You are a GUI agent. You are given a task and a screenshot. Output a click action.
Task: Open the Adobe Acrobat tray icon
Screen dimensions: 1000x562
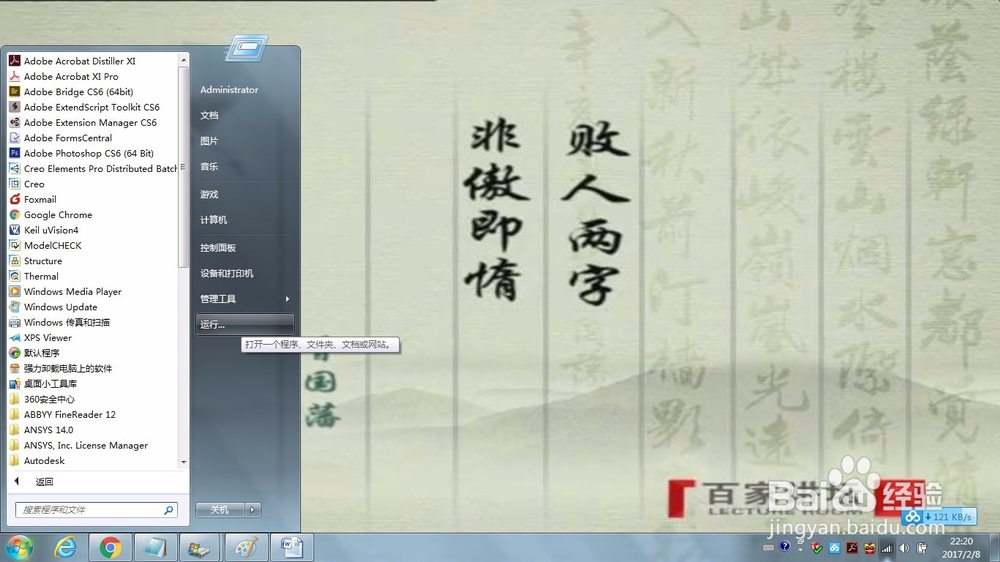852,547
